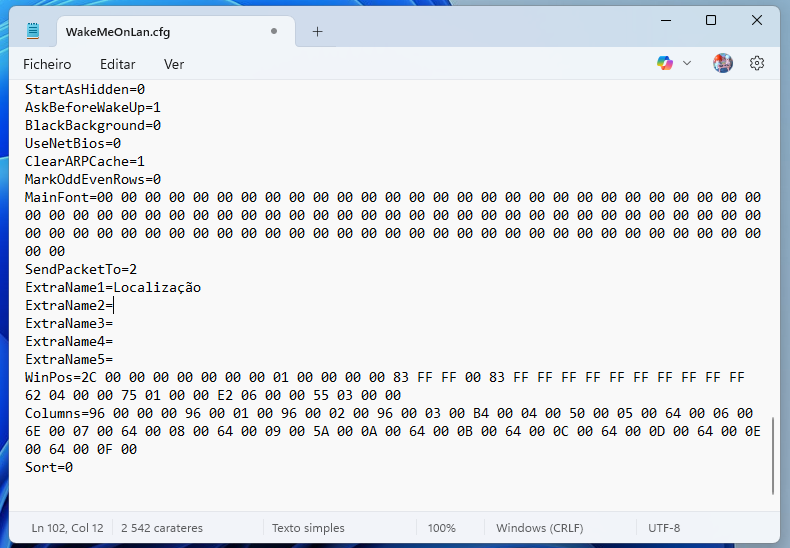Click on the Sort=0 line text

pyautogui.click(x=49, y=467)
